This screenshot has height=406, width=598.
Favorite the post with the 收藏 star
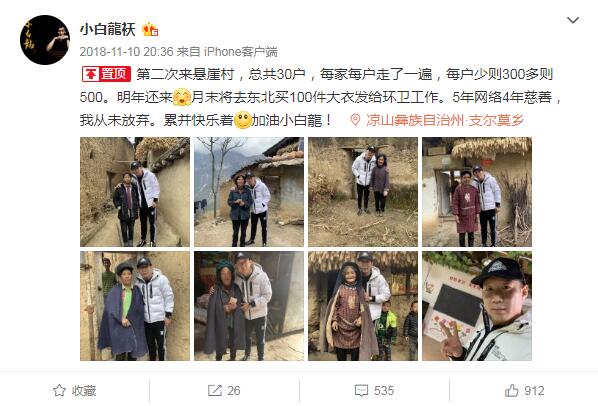pos(75,390)
